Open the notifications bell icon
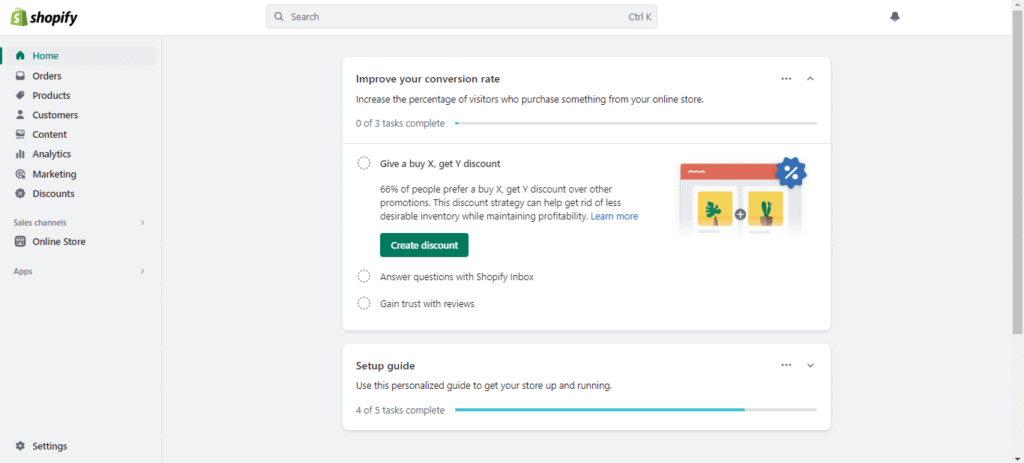The width and height of the screenshot is (1024, 463). click(x=895, y=17)
